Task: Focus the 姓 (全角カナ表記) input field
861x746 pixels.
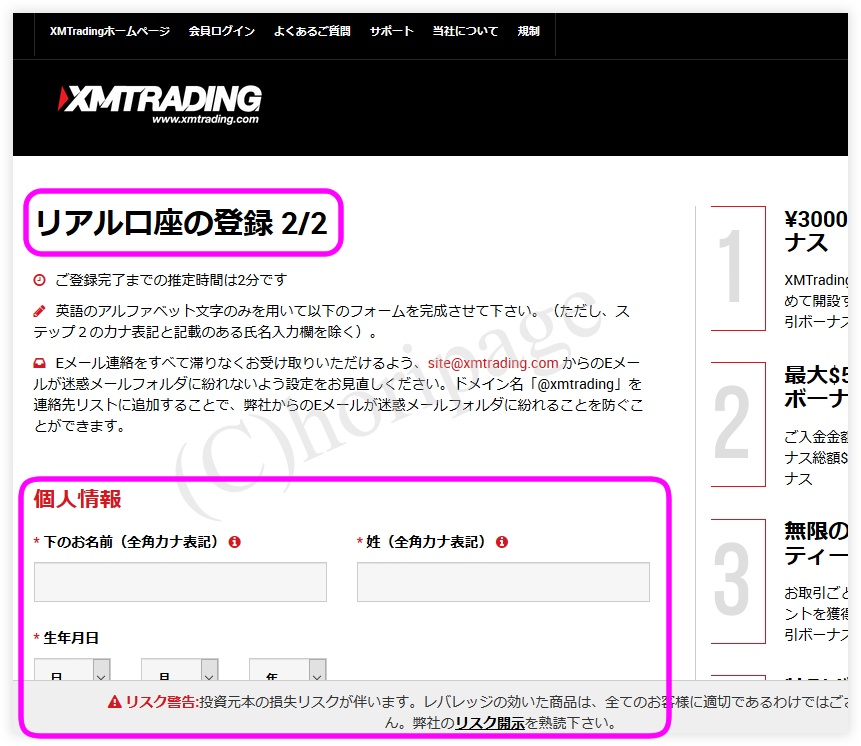Action: pos(503,582)
